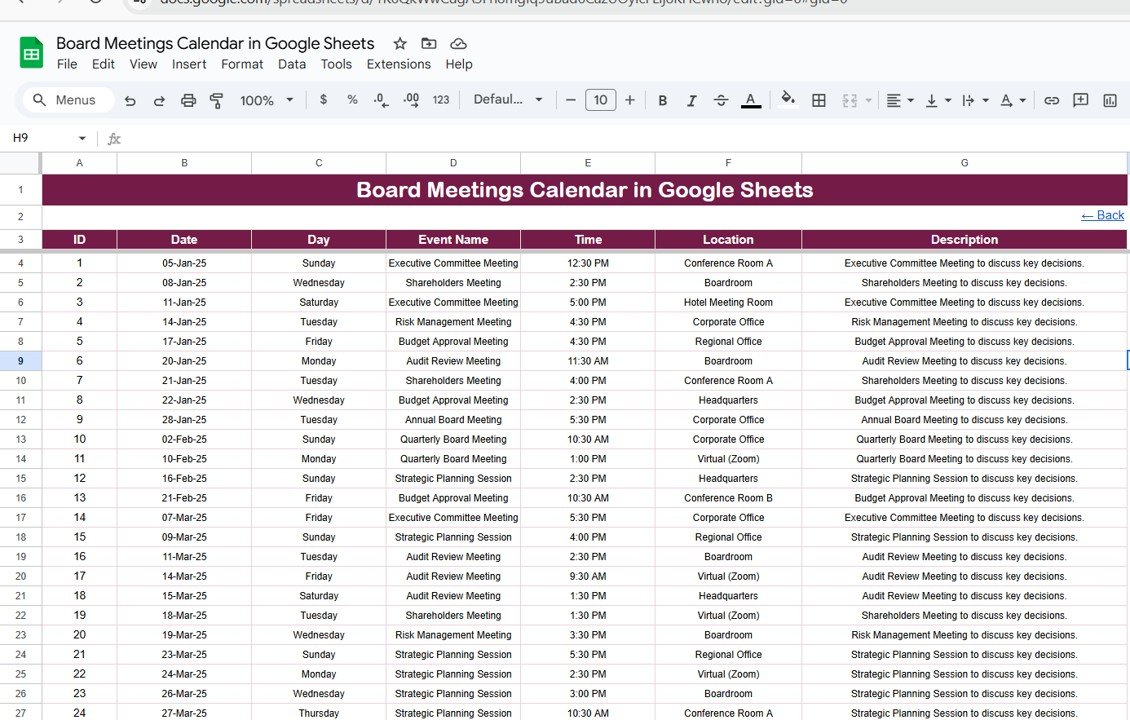Screen dimensions: 1130x720
Task: Click the Location header cell
Action: (728, 239)
